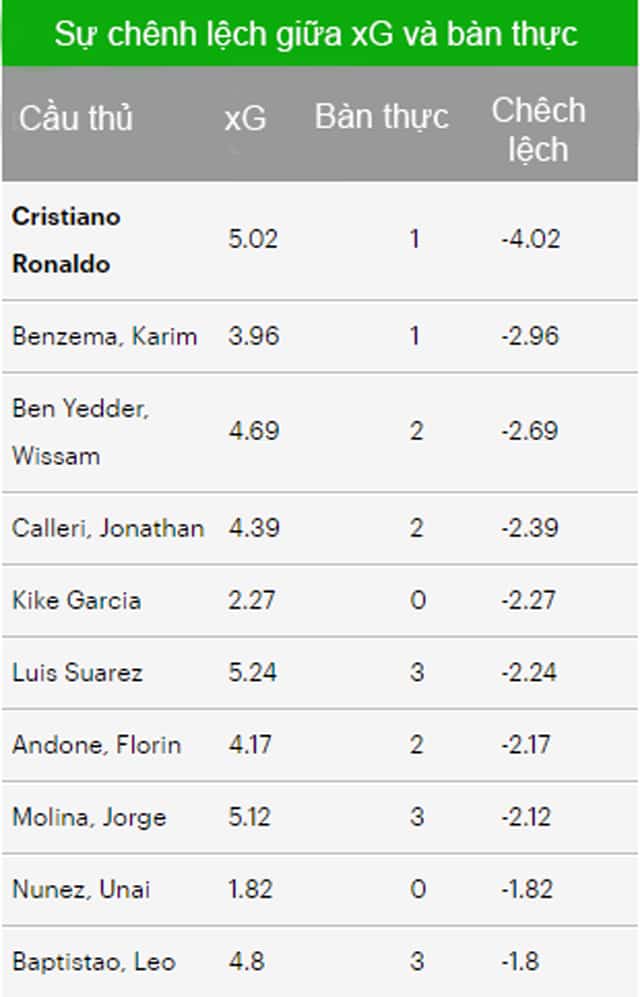Click Ronaldo's xG value 5.02
The height and width of the screenshot is (997, 640).
click(253, 239)
